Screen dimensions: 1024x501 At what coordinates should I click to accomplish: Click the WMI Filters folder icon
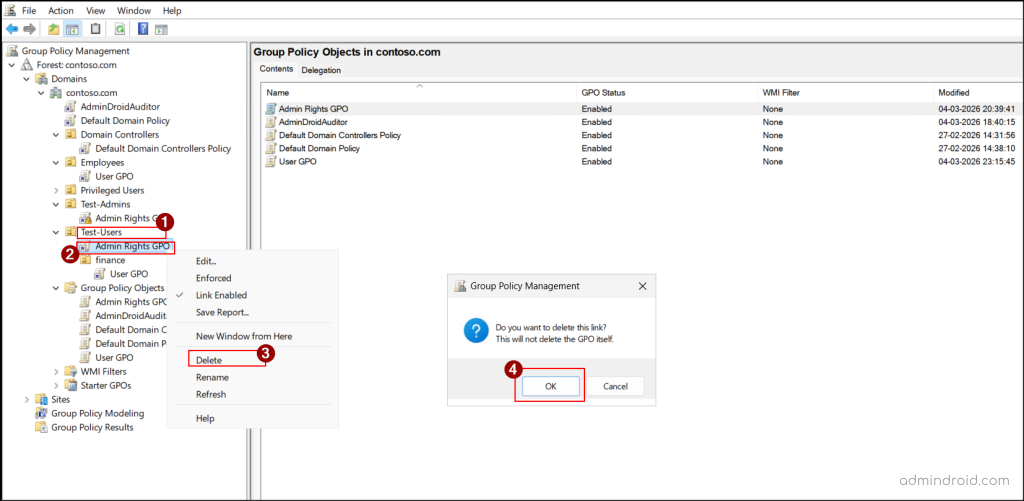[71, 371]
